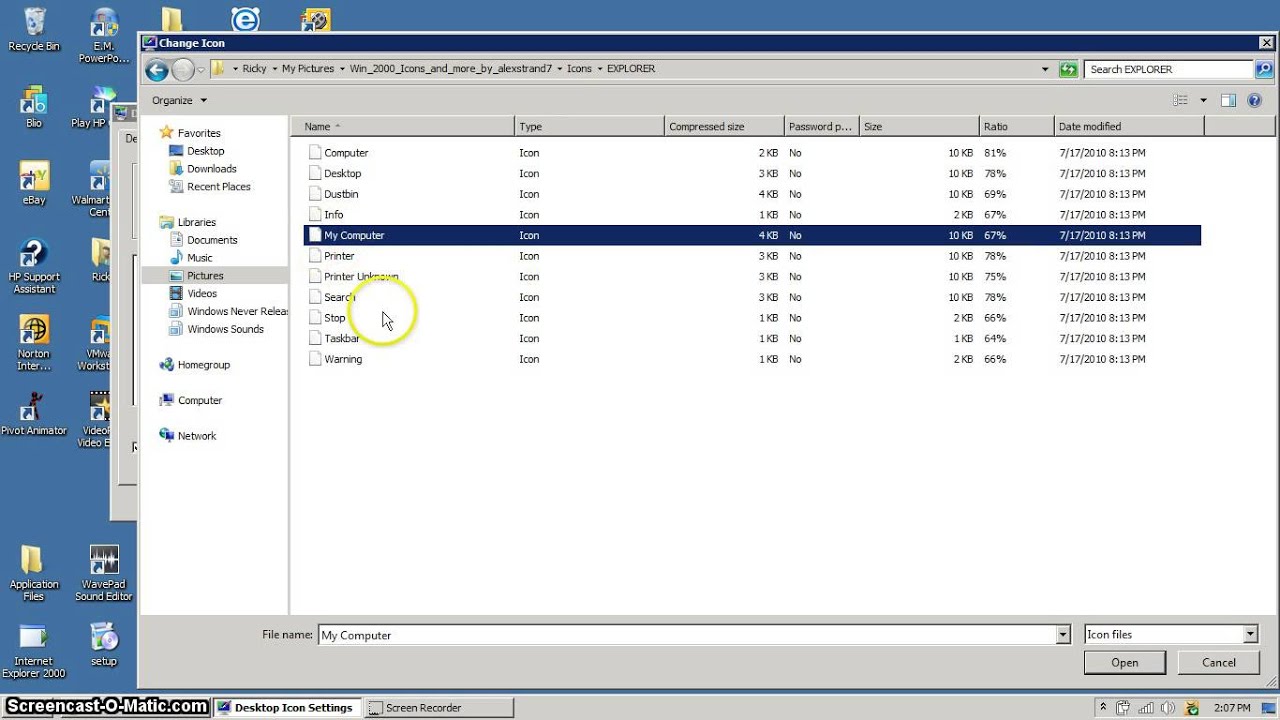Click the Refresh icon beside the address bar

[x=1068, y=68]
